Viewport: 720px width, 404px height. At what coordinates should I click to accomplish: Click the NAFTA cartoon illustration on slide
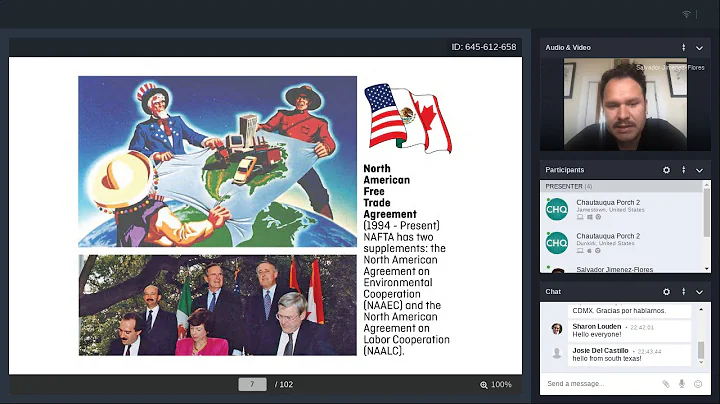point(217,162)
